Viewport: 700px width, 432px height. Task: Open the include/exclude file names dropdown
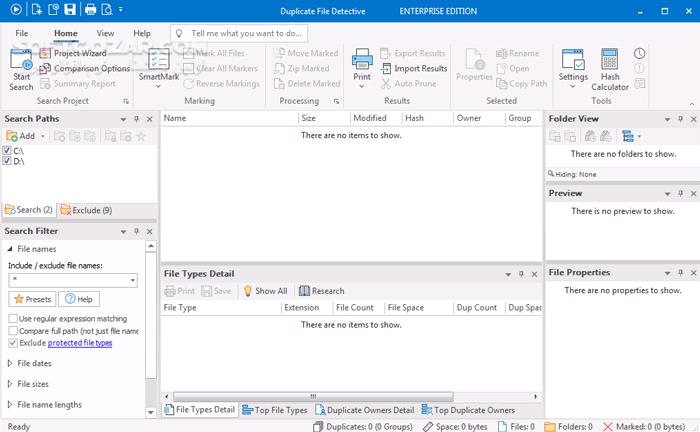tap(133, 280)
